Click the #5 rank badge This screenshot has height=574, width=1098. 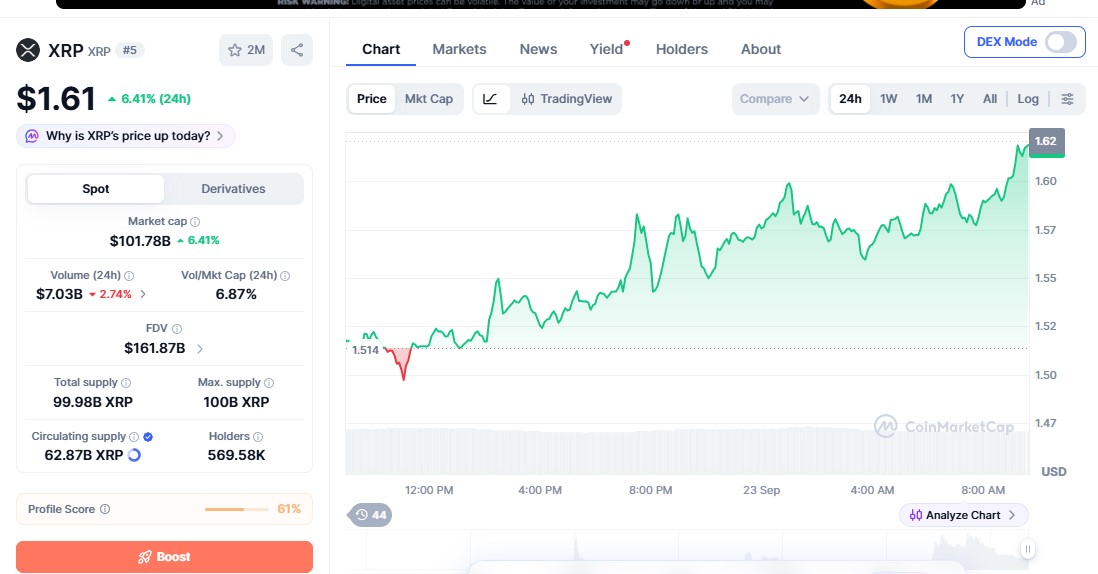tap(130, 50)
